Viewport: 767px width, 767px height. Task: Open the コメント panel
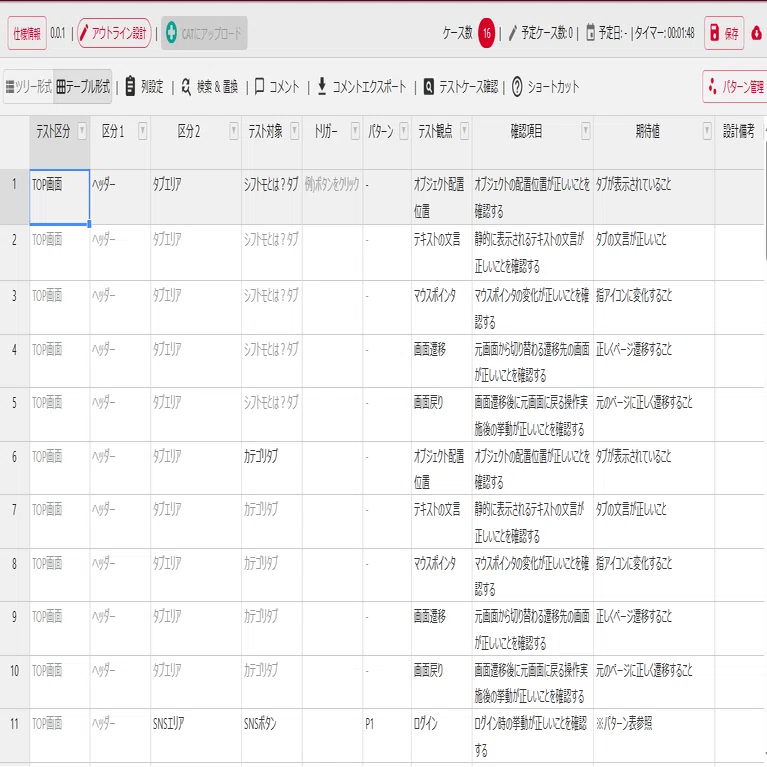(x=277, y=87)
